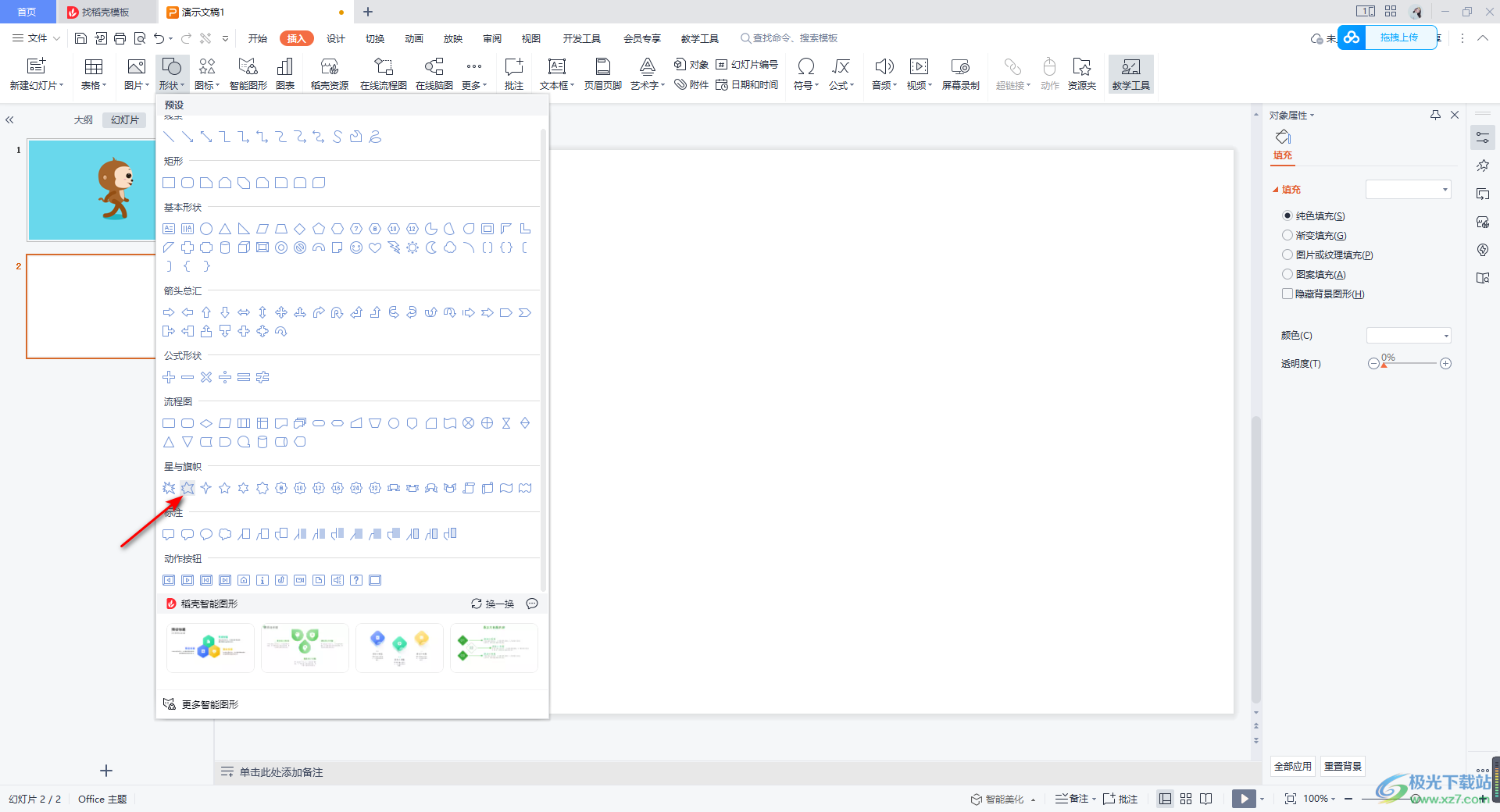Screen dimensions: 1500x812
Task: Click Reset Background button
Action: 1343,766
